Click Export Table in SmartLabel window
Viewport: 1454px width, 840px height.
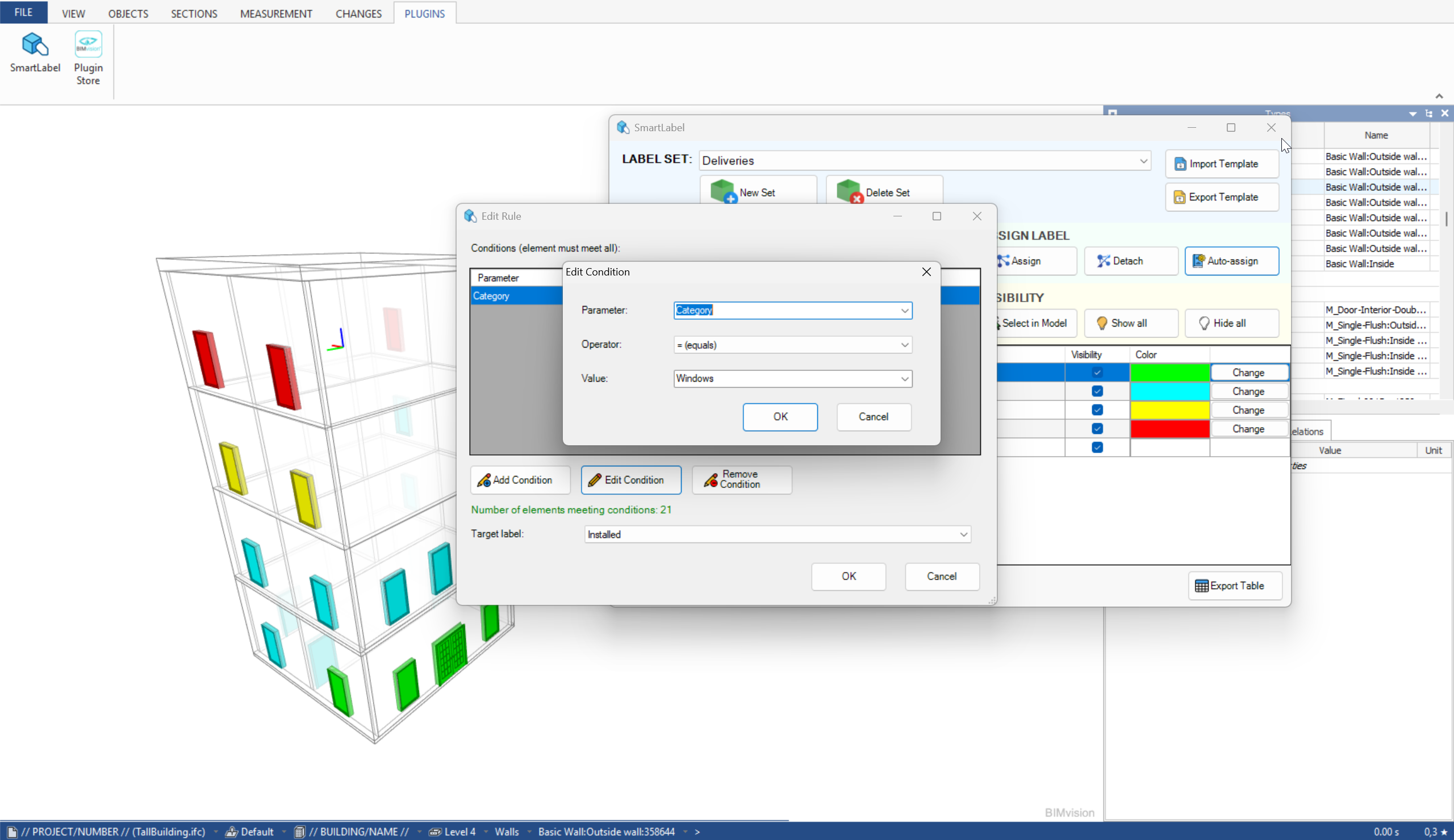pos(1235,586)
